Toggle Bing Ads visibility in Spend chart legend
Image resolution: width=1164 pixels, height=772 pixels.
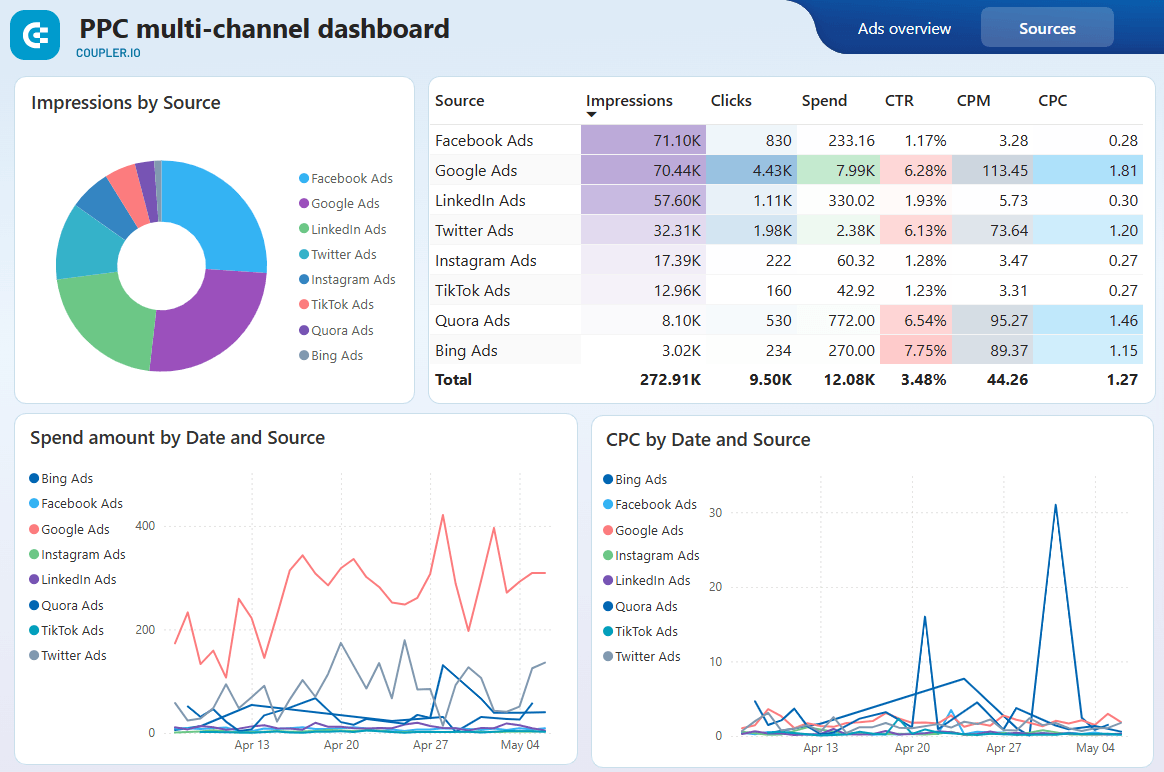click(x=36, y=478)
